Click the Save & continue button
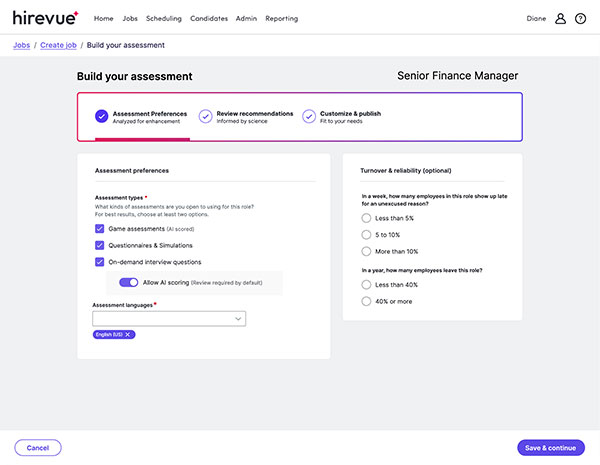 tap(551, 448)
